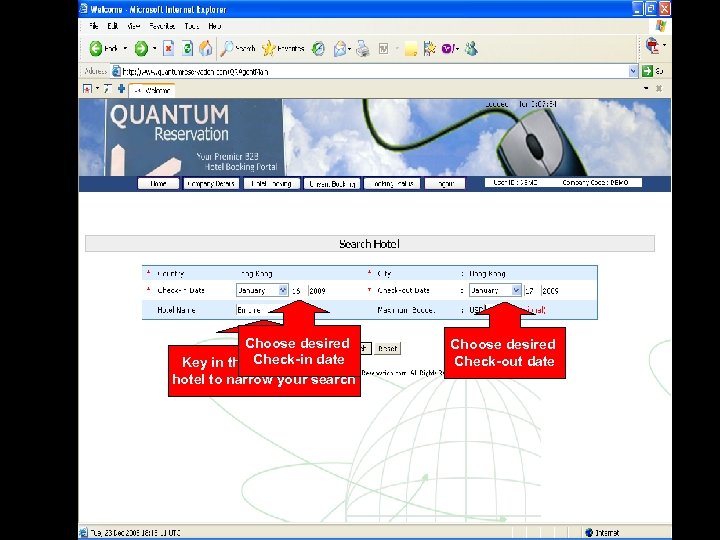Expand the address bar URL dropdown
The image size is (720, 540).
pyautogui.click(x=633, y=71)
